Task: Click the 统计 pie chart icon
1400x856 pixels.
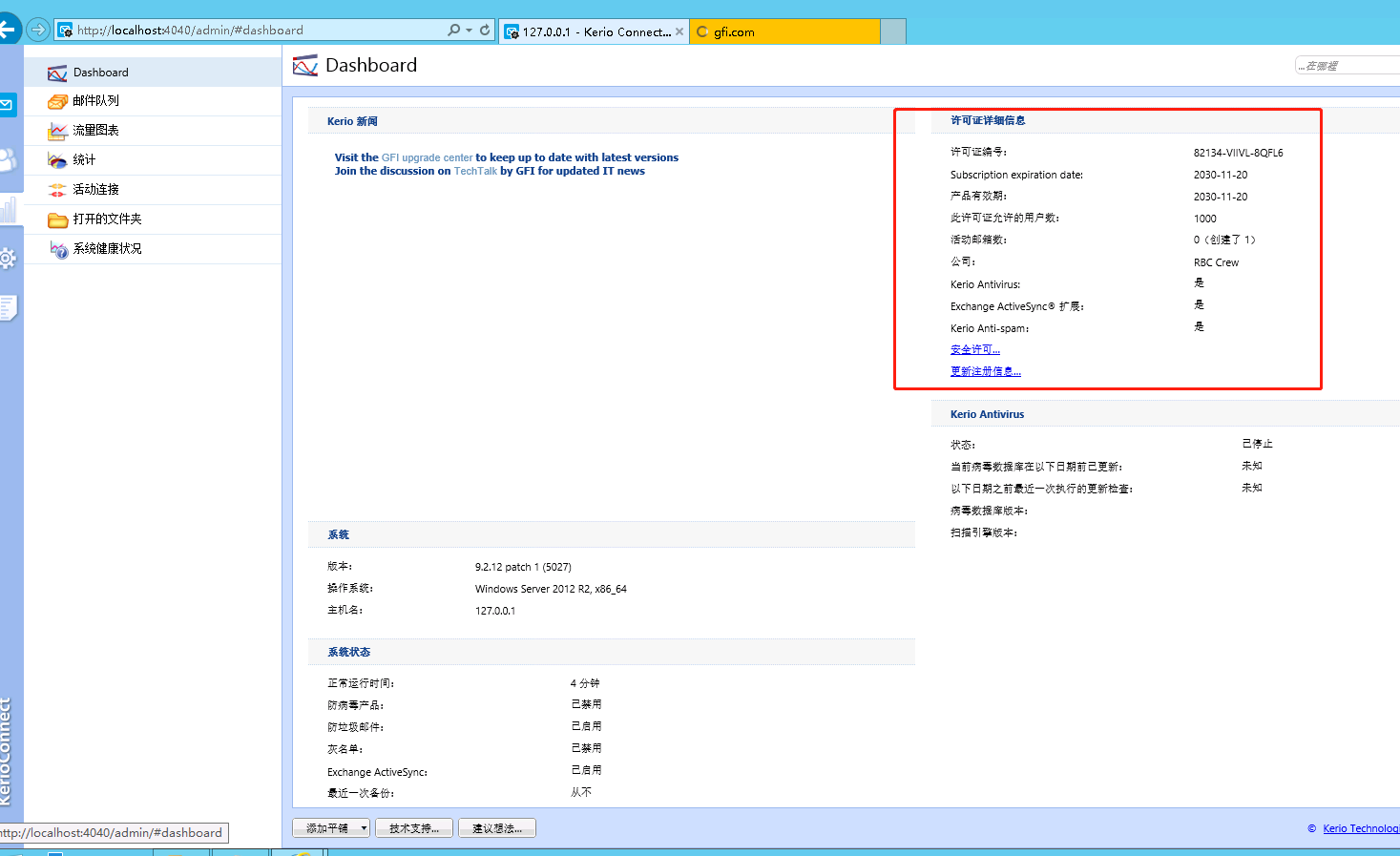Action: [x=57, y=160]
